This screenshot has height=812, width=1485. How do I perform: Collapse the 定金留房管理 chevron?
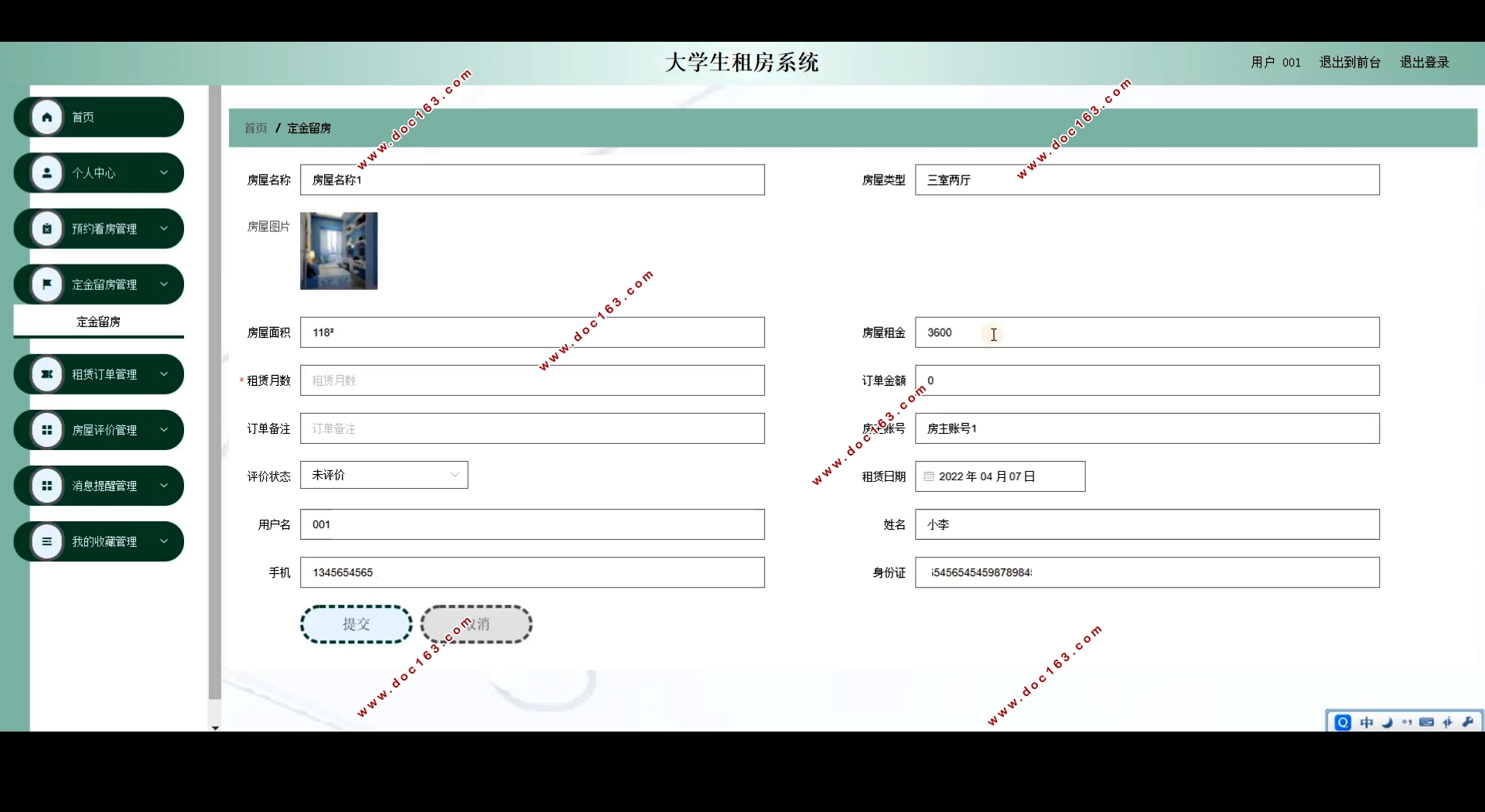(164, 284)
